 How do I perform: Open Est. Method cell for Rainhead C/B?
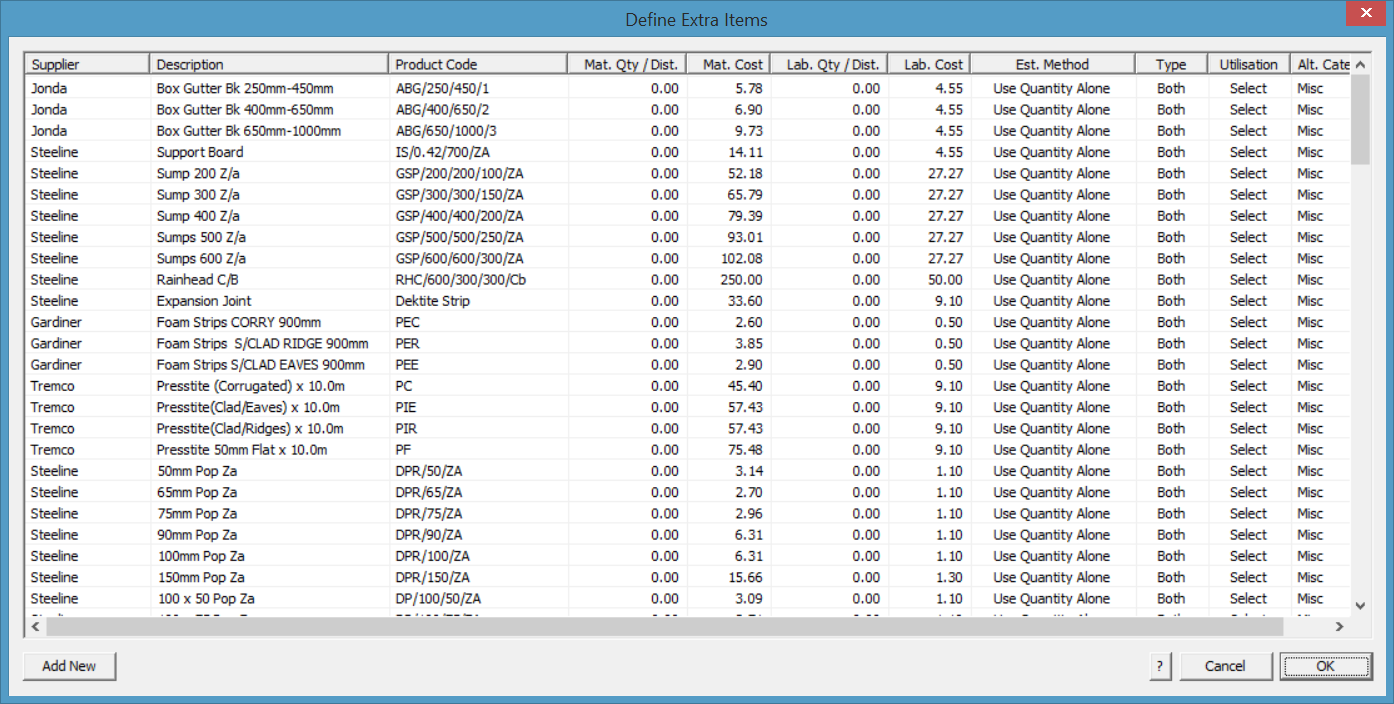(x=1052, y=280)
